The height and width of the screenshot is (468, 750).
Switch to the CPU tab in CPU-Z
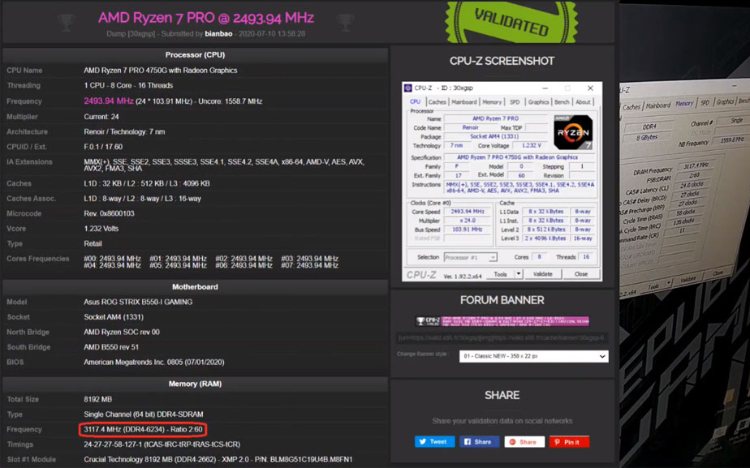(x=415, y=102)
